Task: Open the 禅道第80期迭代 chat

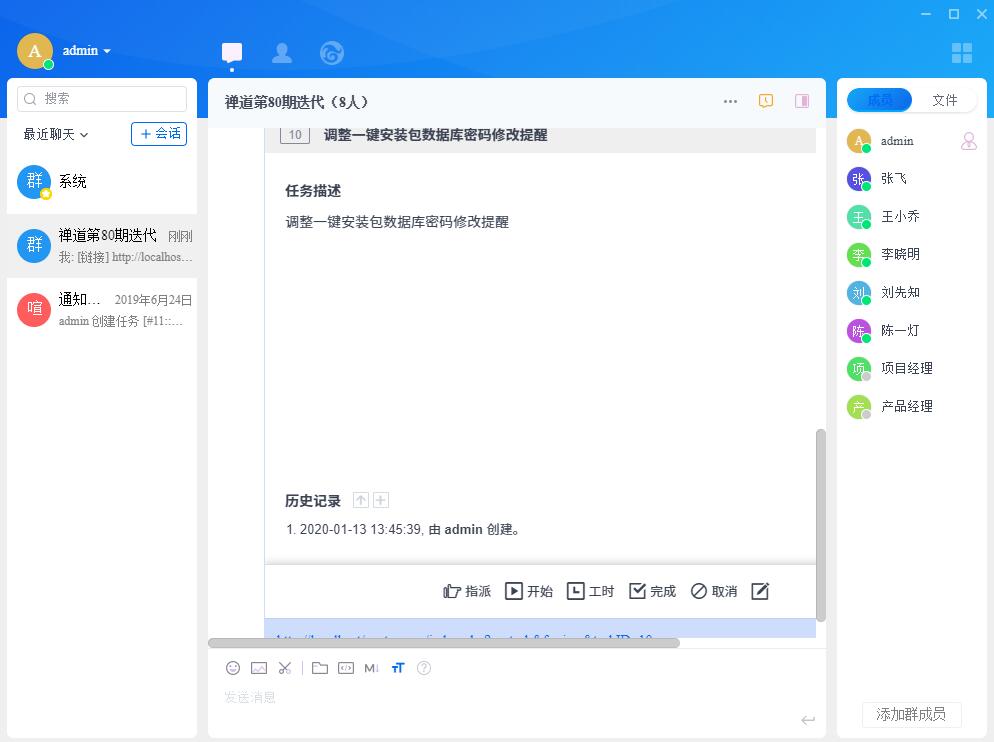Action: click(x=102, y=245)
